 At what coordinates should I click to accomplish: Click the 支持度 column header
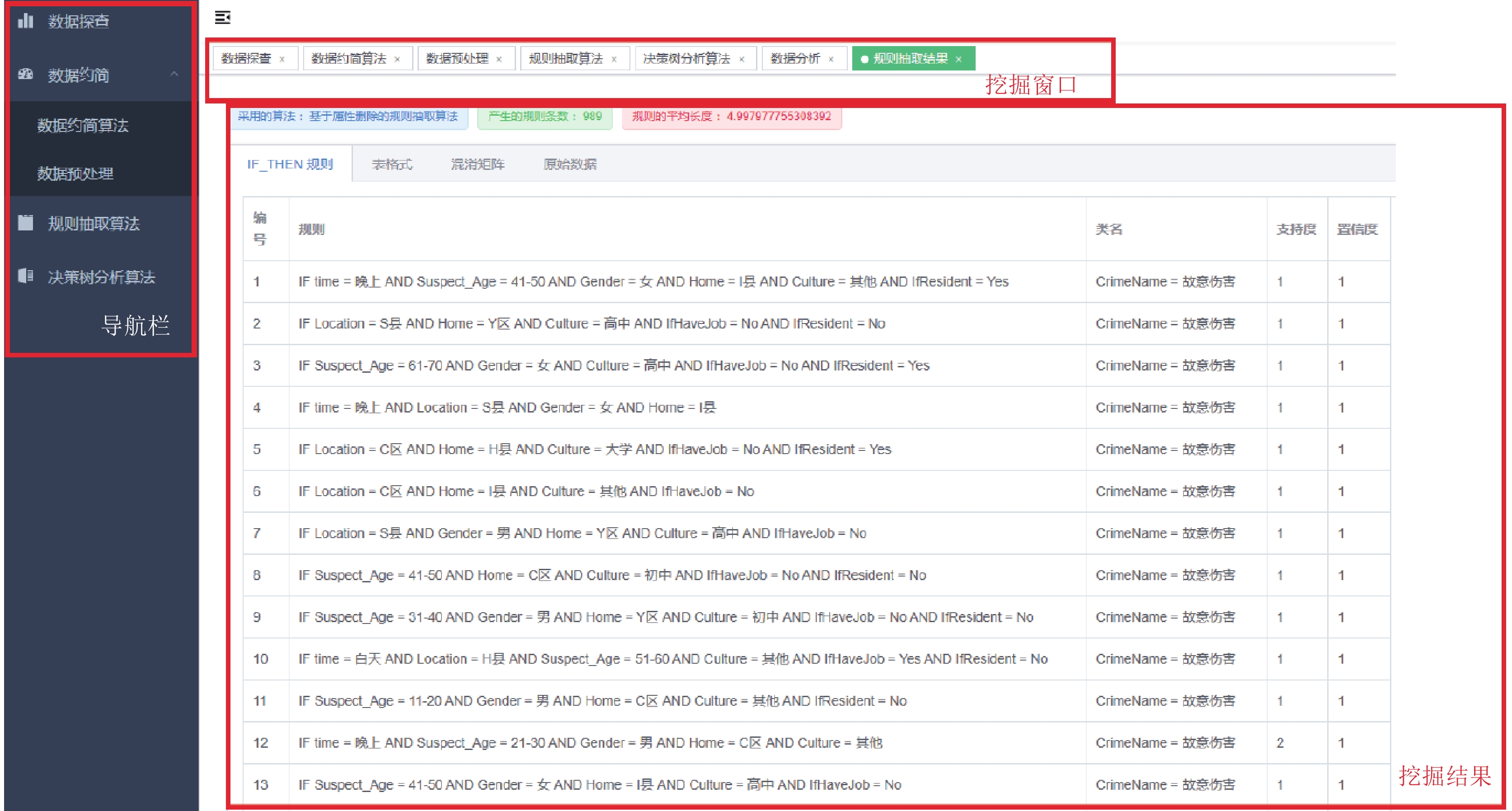[1296, 230]
